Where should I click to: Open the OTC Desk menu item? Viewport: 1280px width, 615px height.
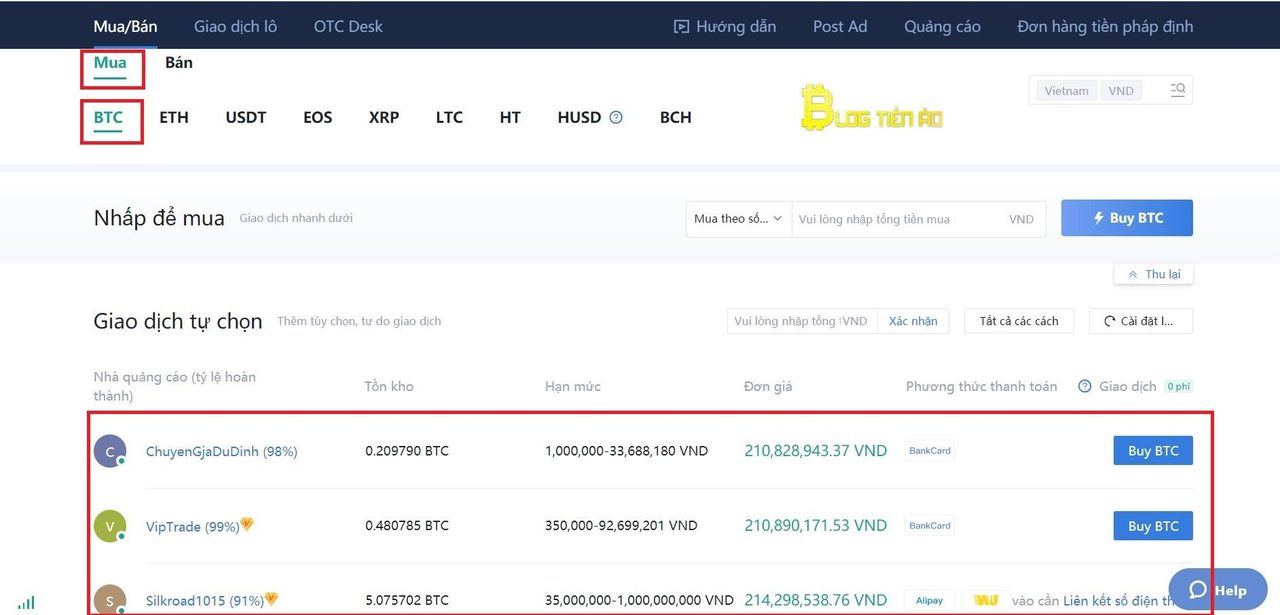[x=348, y=27]
